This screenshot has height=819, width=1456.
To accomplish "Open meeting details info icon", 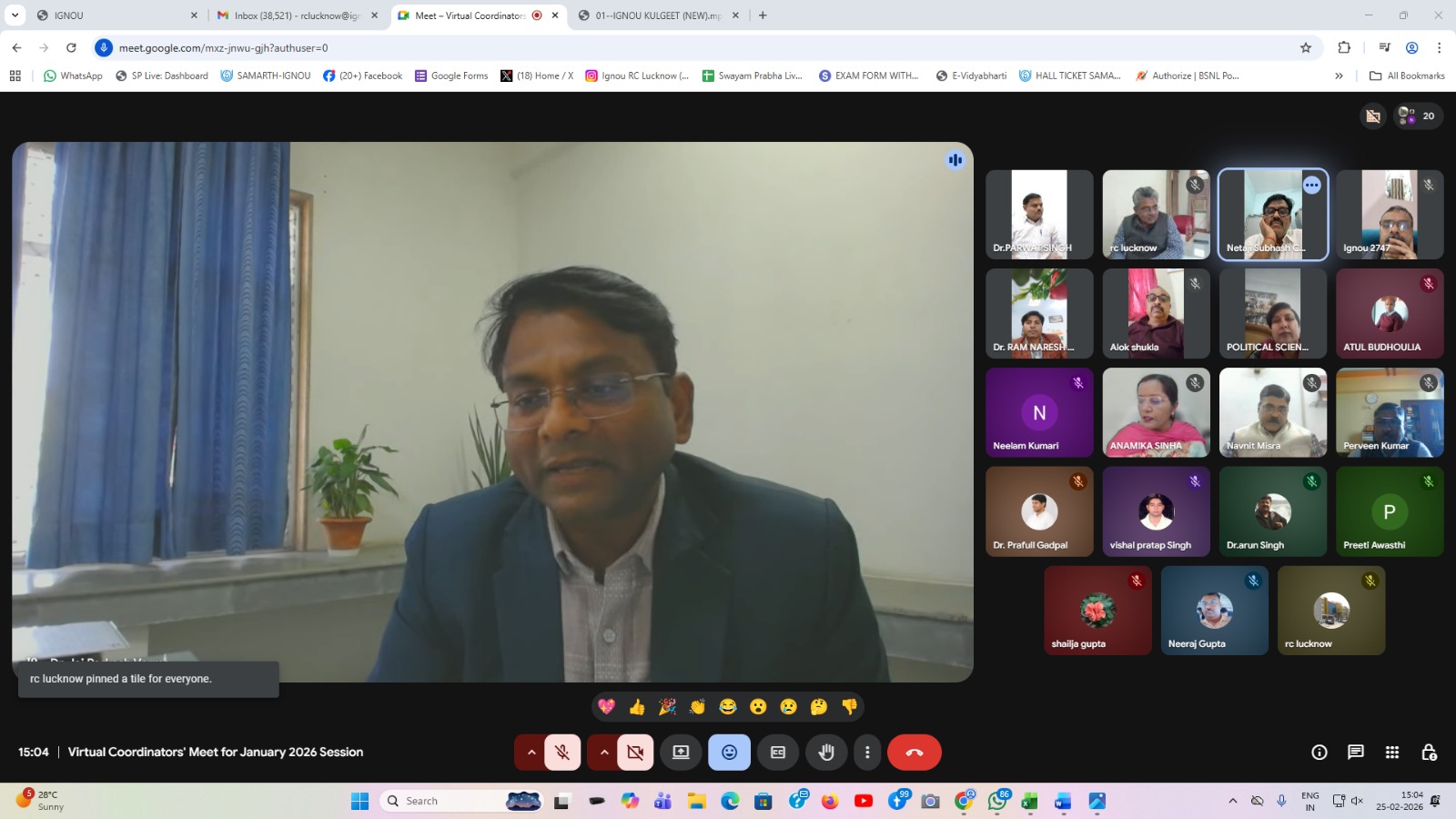I will (x=1319, y=752).
